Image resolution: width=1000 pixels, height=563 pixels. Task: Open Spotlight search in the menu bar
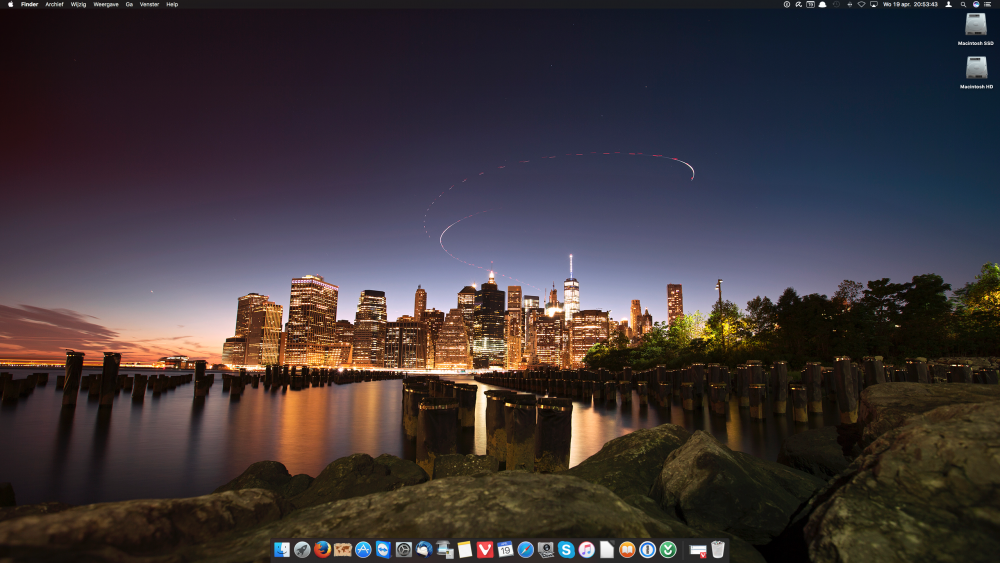point(962,4)
